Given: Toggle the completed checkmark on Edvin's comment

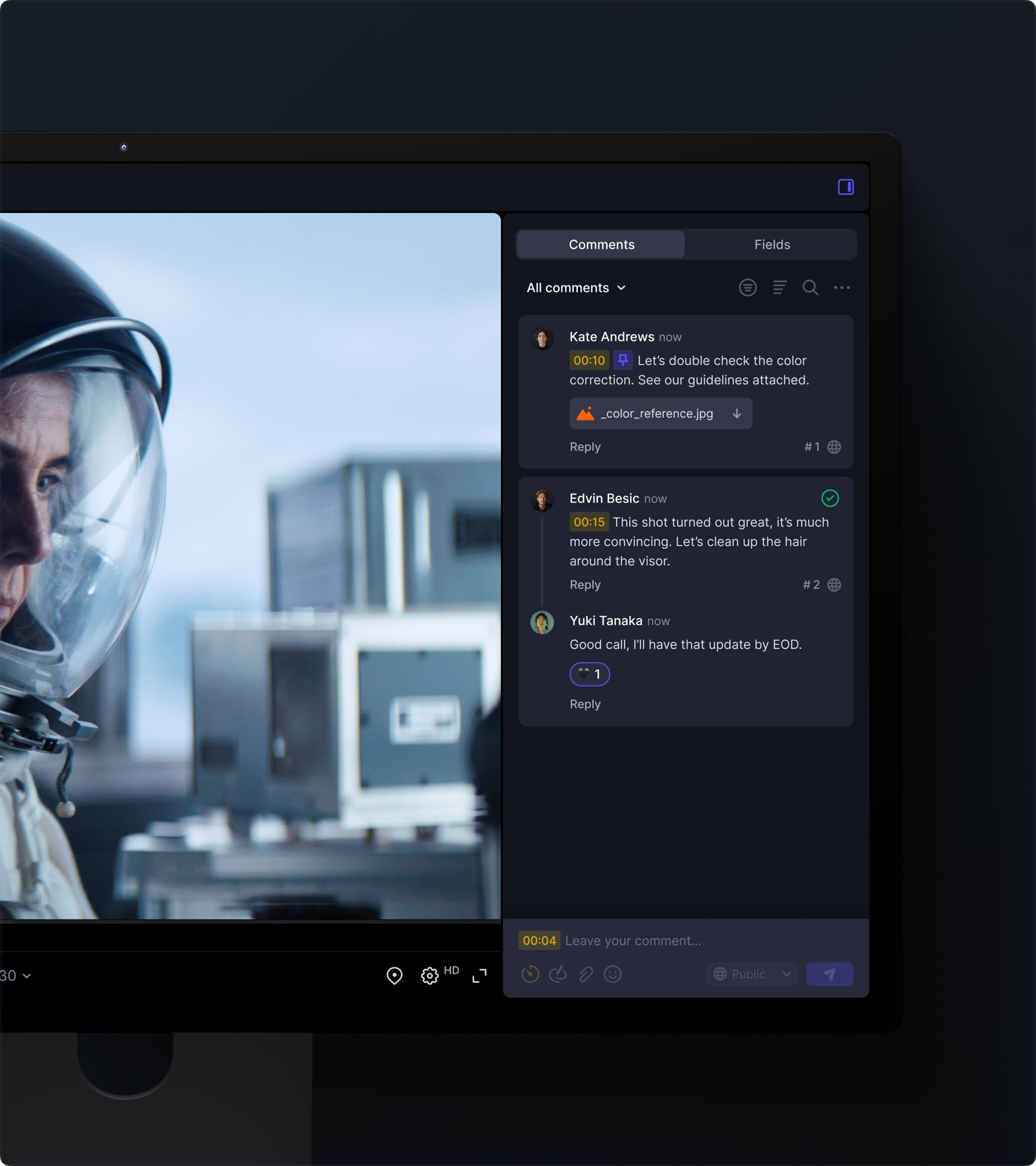Looking at the screenshot, I should (829, 499).
